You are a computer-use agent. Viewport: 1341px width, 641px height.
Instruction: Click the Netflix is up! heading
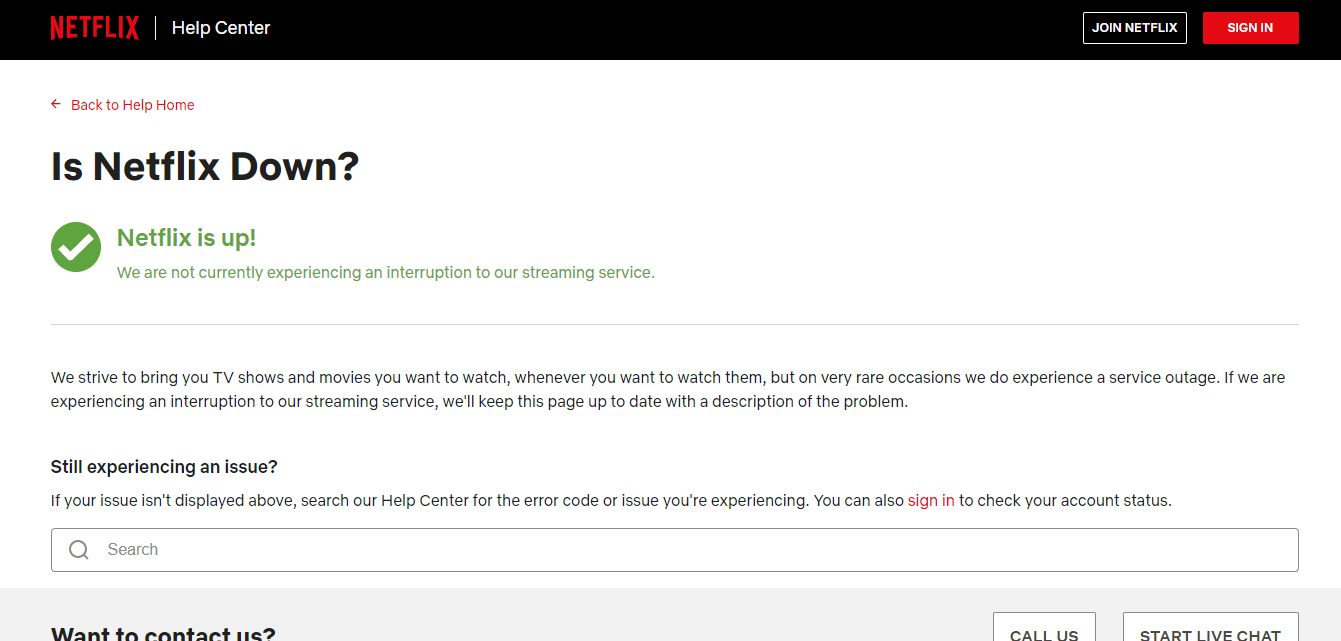point(186,237)
